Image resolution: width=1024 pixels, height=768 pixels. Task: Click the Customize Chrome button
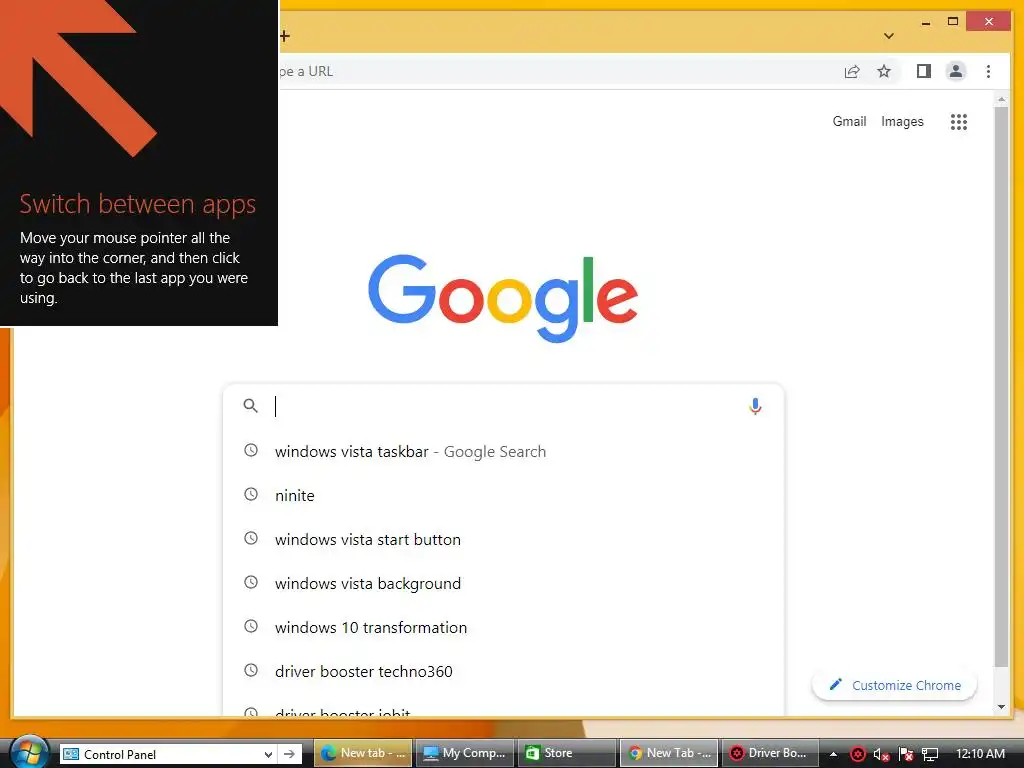pos(894,685)
